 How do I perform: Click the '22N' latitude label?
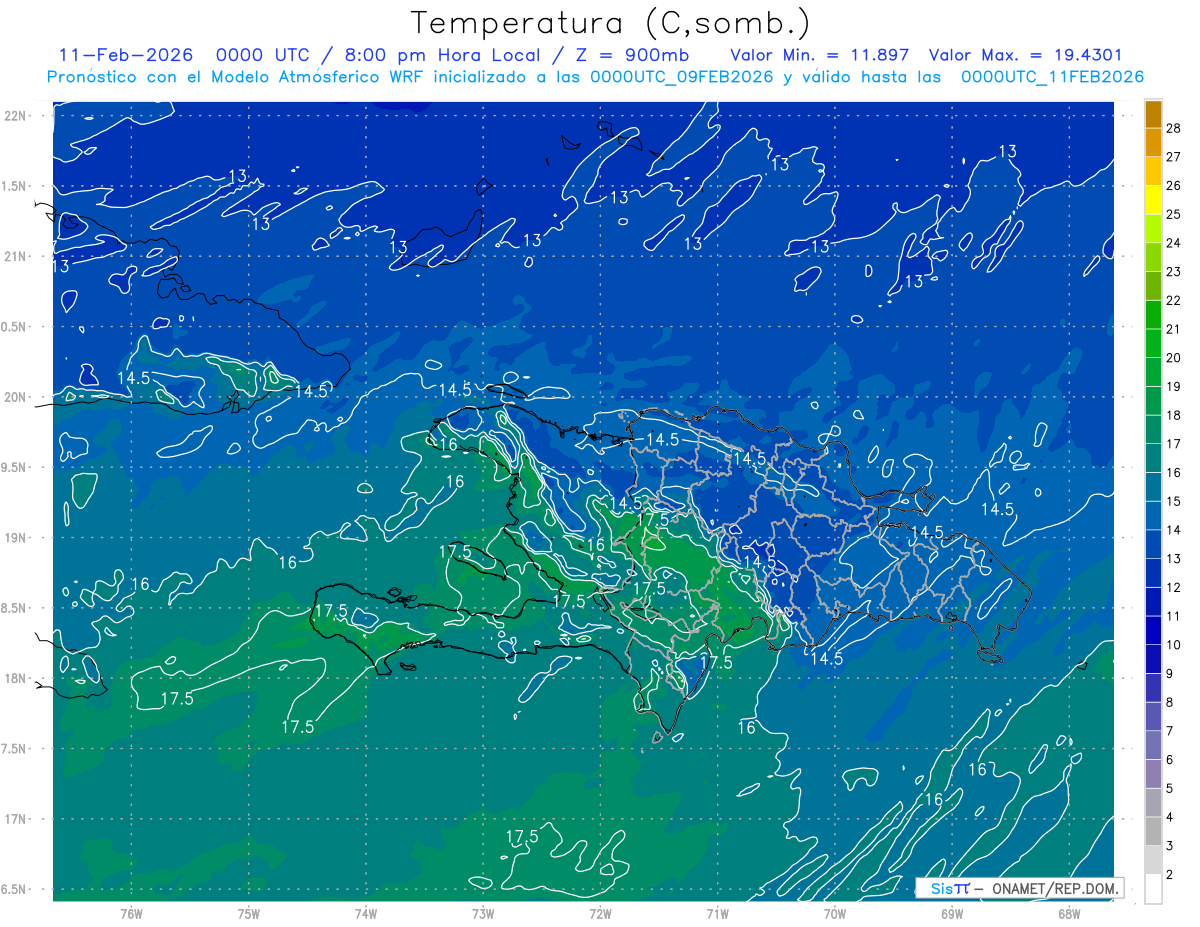[16, 116]
